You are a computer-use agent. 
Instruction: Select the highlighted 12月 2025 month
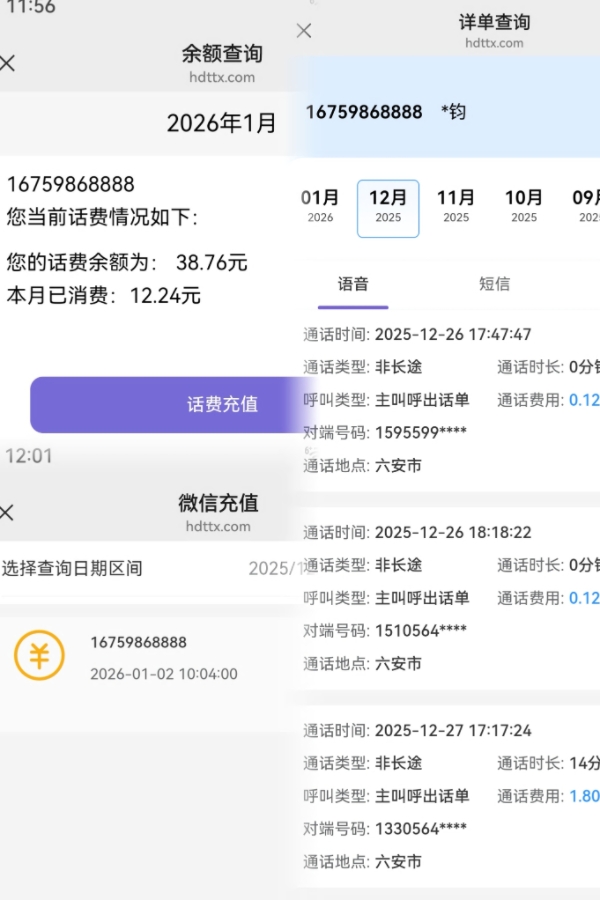point(388,207)
